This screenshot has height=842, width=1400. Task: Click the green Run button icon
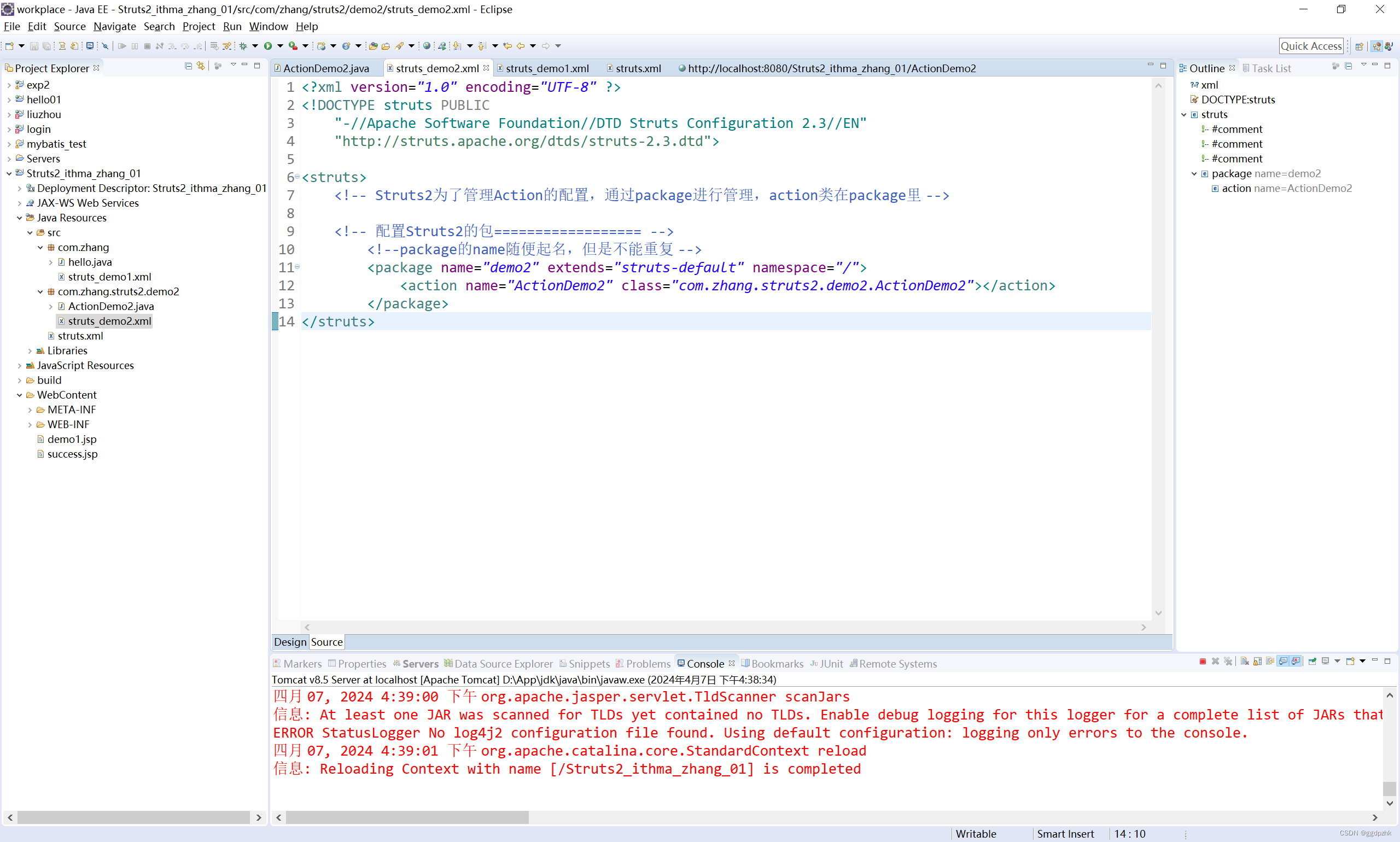pos(268,46)
